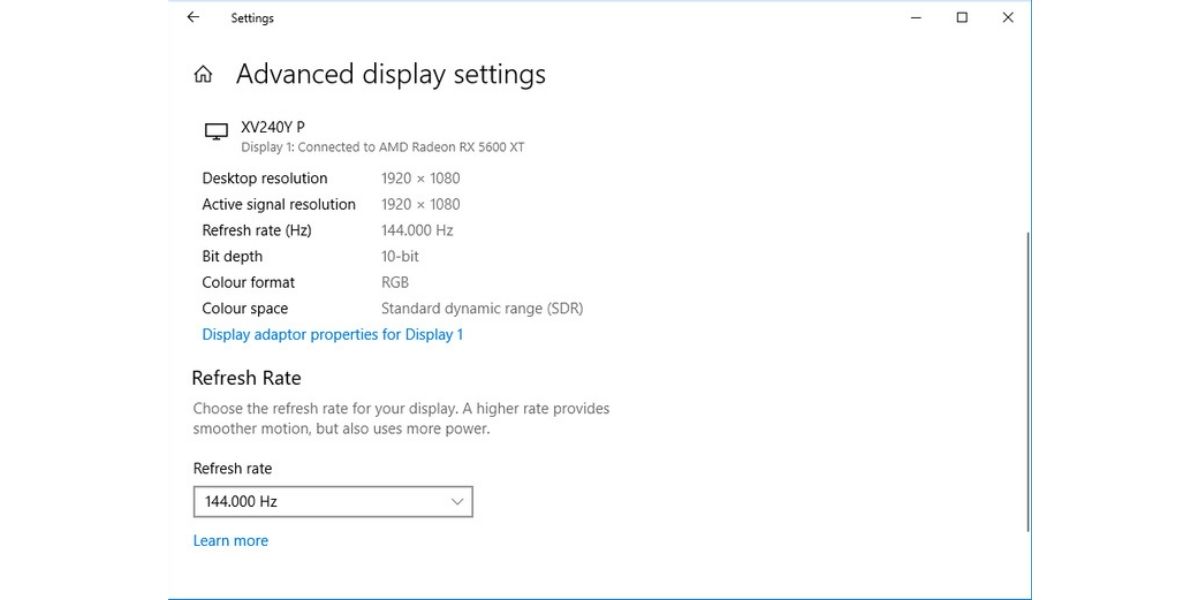
Task: Click the maximize icon on the Settings window
Action: tap(961, 17)
